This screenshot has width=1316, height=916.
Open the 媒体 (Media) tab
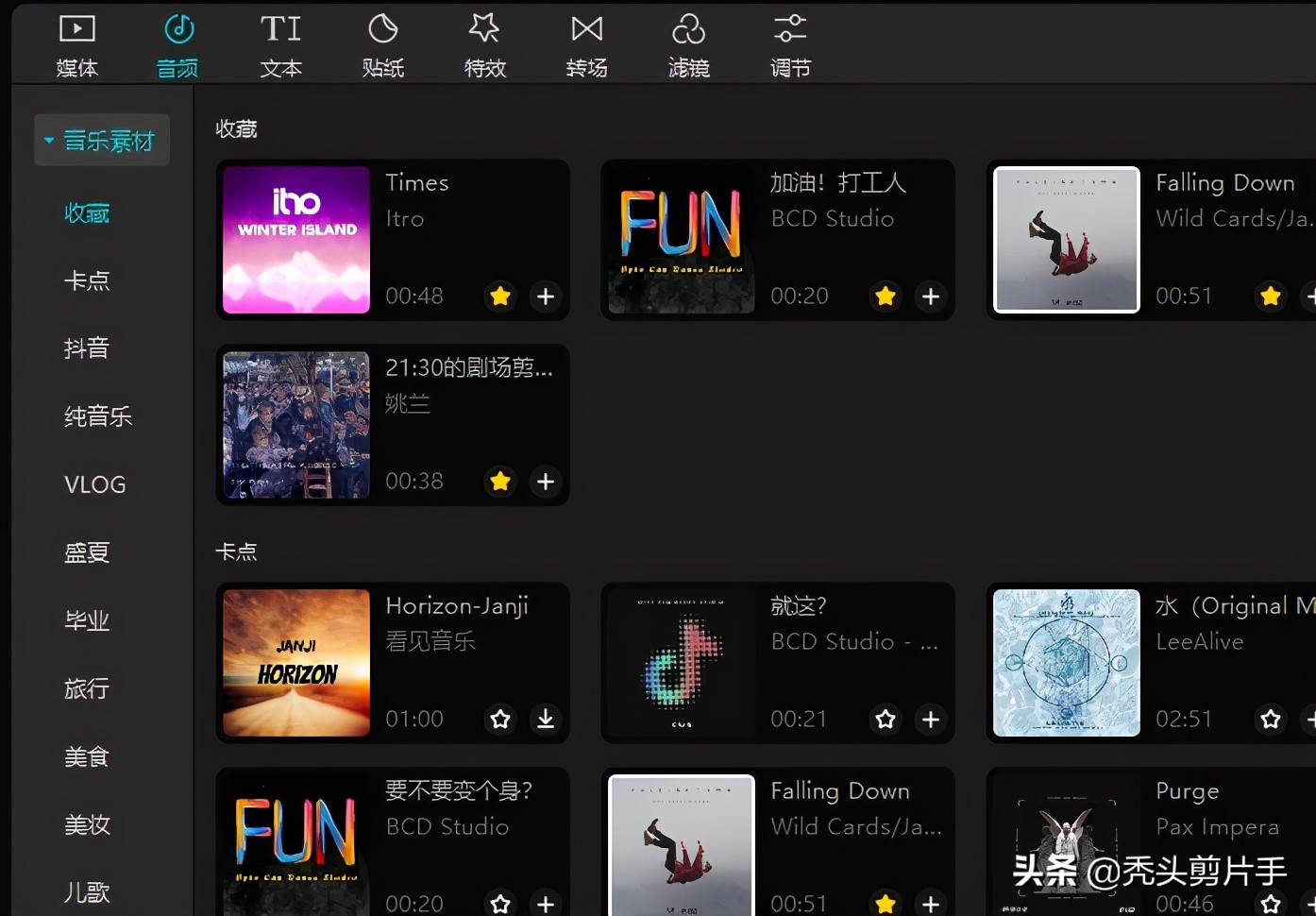(x=76, y=46)
